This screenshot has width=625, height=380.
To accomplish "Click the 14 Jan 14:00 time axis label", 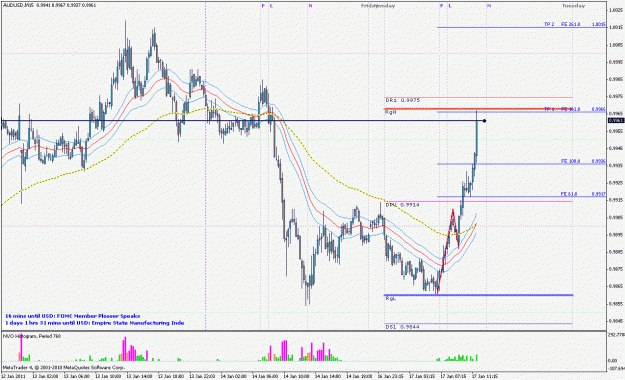I will pyautogui.click(x=328, y=376).
